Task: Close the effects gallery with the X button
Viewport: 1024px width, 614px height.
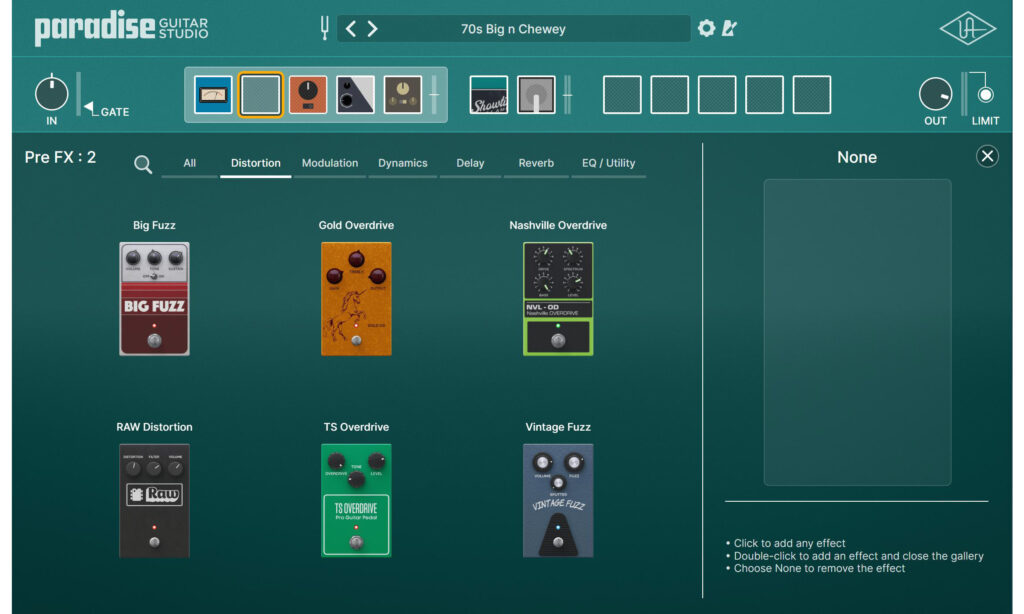Action: pos(987,156)
